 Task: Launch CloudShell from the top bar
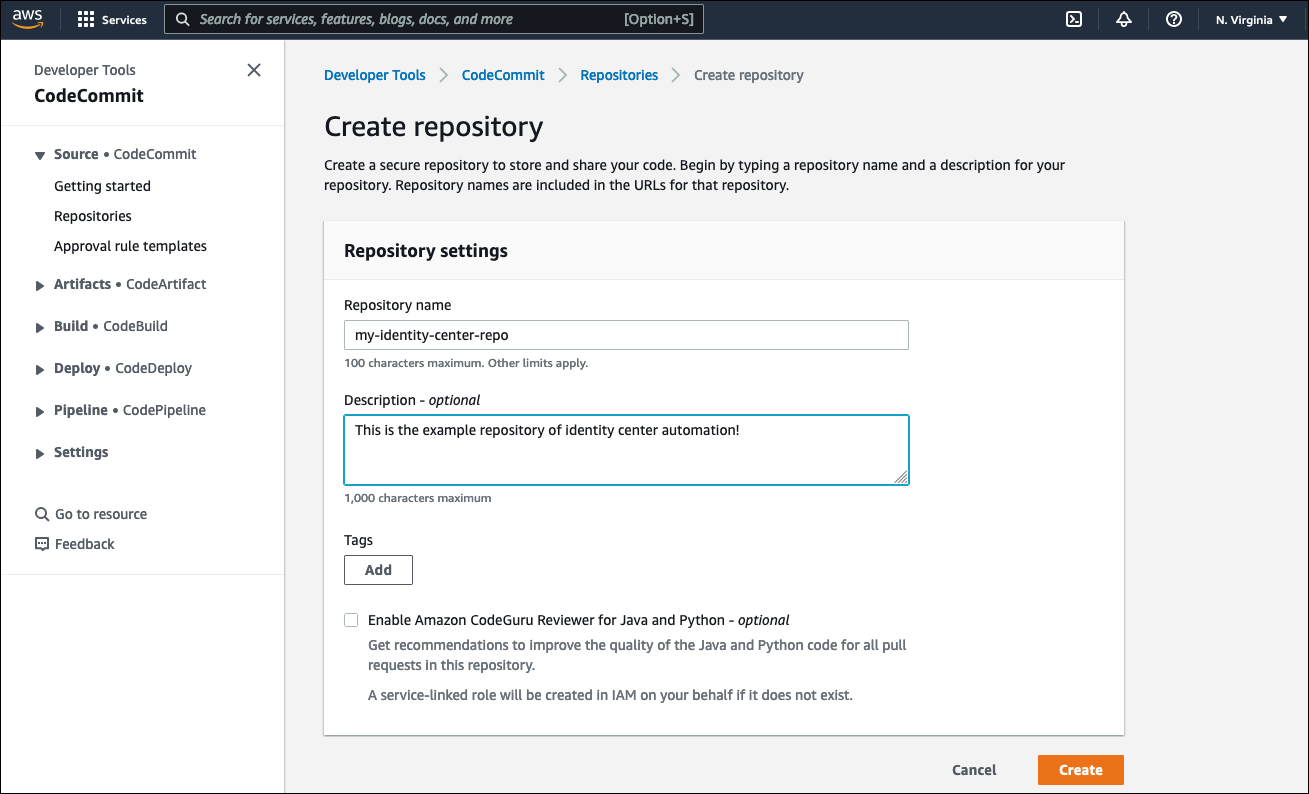click(x=1074, y=19)
